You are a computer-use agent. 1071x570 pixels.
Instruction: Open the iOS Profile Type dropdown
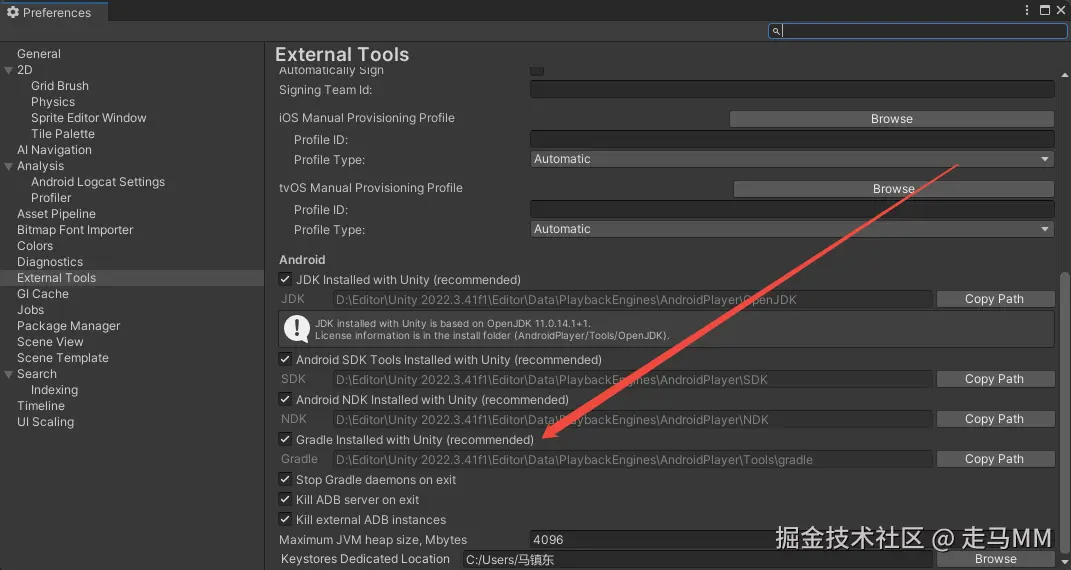792,159
